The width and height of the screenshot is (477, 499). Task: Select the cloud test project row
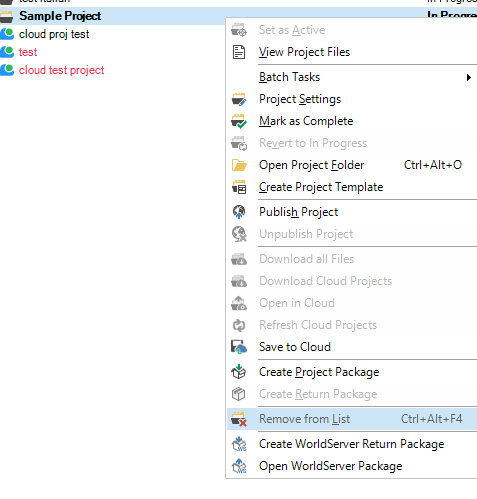tap(61, 70)
